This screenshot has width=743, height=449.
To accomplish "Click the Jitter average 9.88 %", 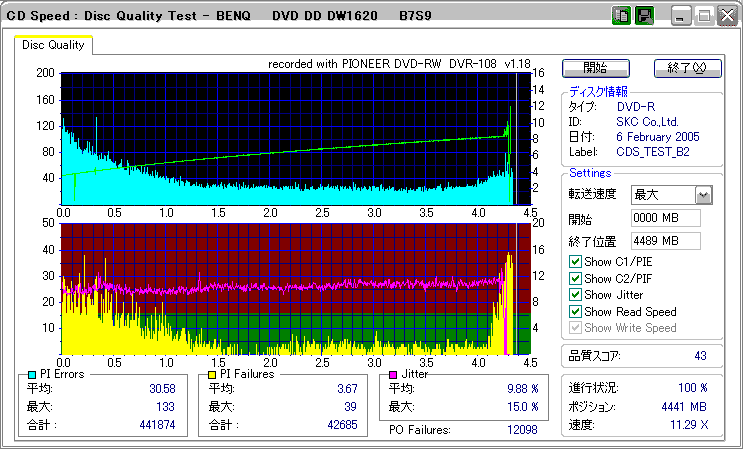I will coord(523,389).
